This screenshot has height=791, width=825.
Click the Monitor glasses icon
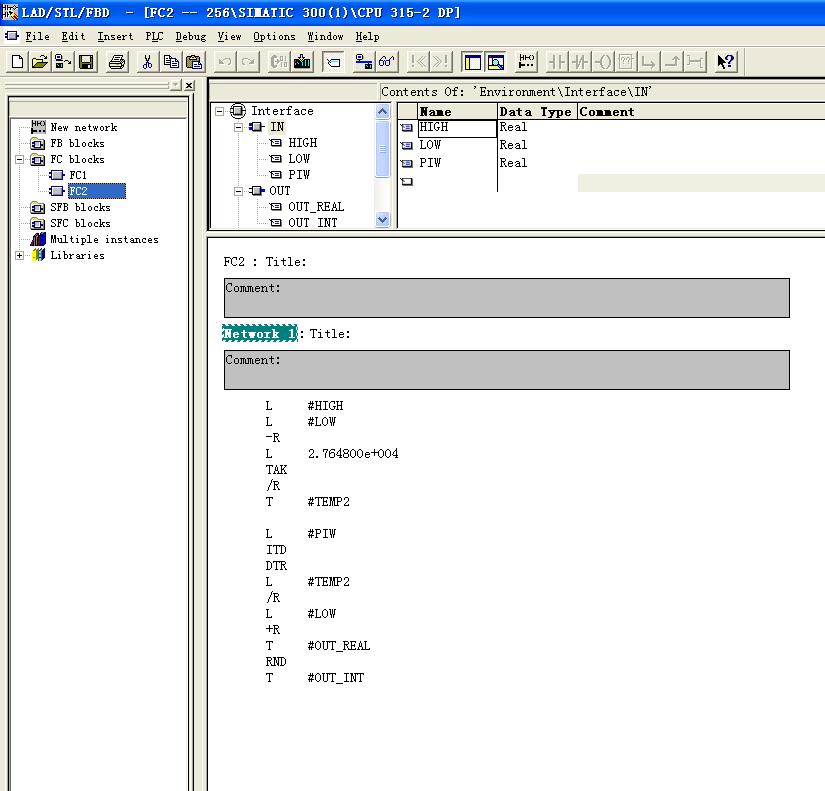coord(387,62)
